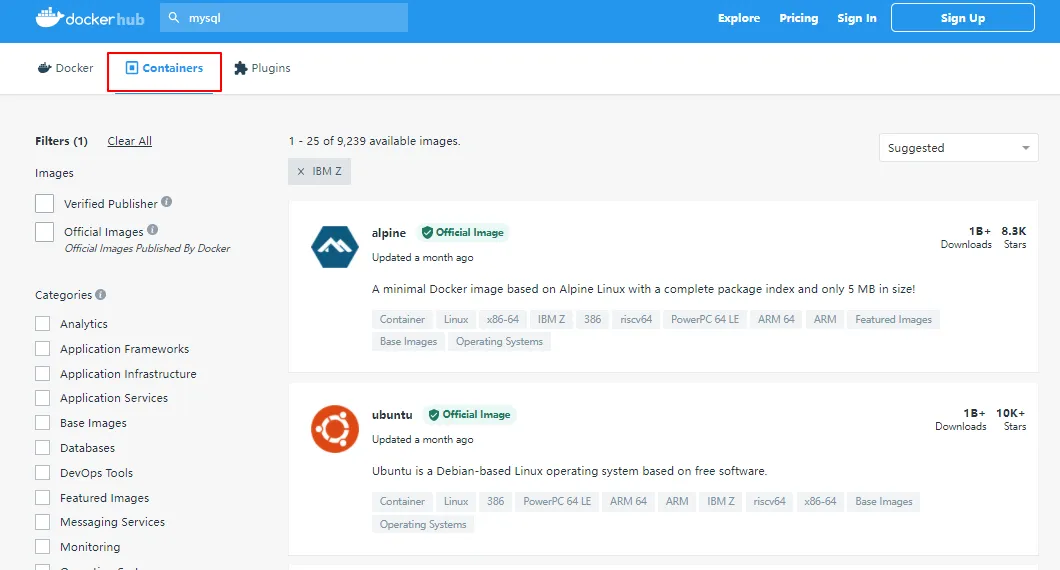This screenshot has width=1060, height=570.
Task: Click alpine's Container tag
Action: [402, 319]
